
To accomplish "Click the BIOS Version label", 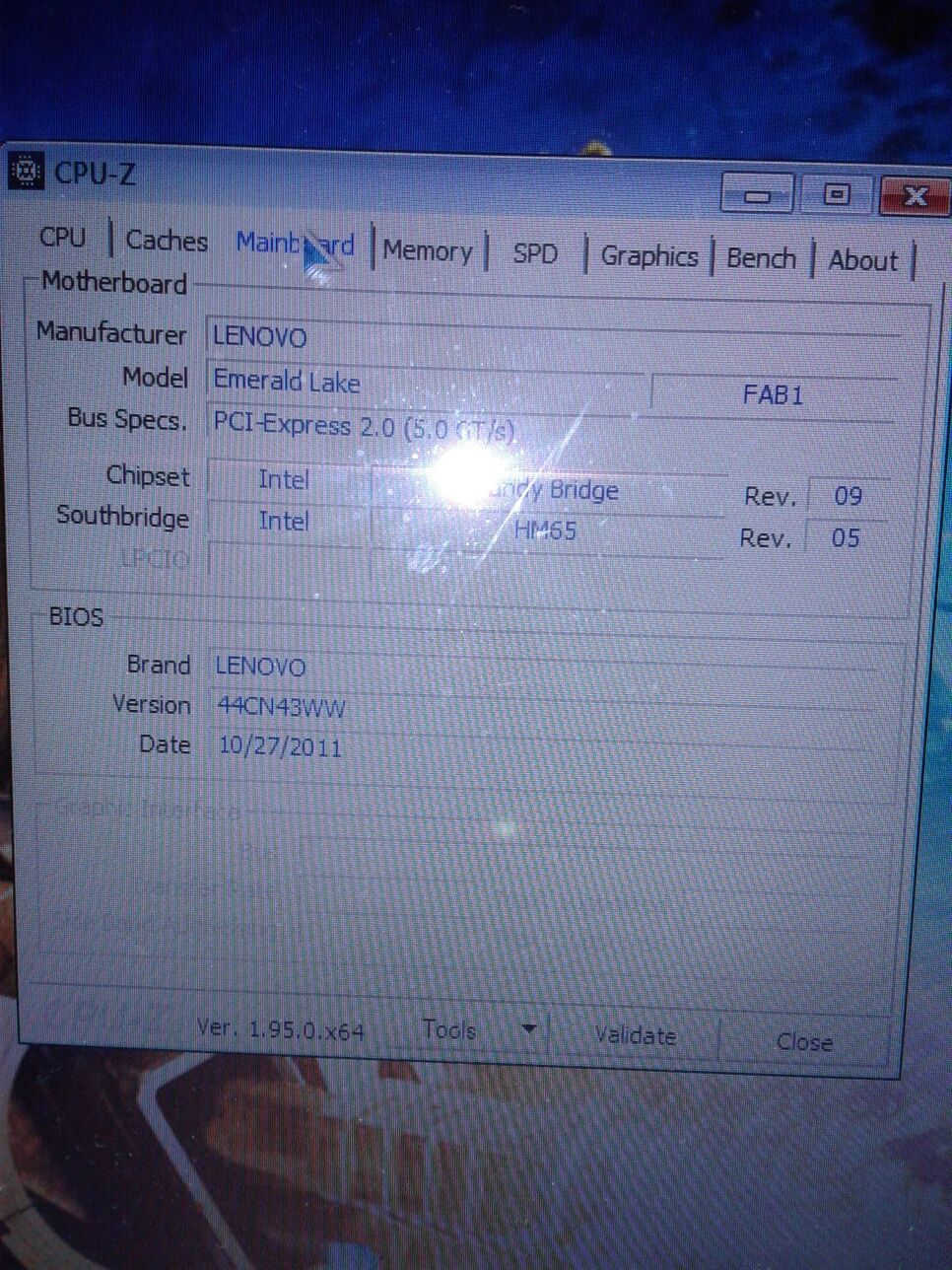I will pos(151,705).
